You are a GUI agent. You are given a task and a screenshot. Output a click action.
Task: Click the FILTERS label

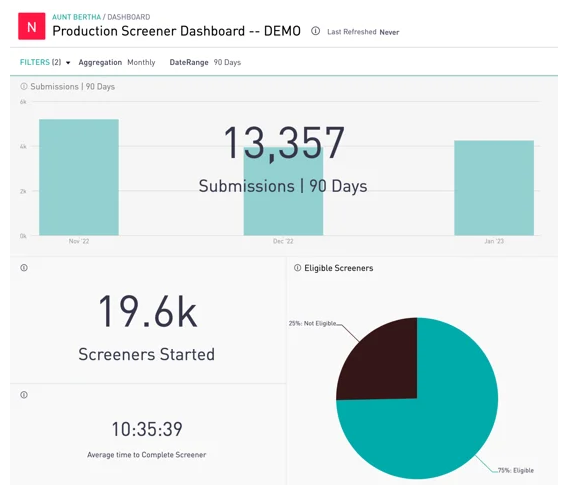click(x=35, y=62)
